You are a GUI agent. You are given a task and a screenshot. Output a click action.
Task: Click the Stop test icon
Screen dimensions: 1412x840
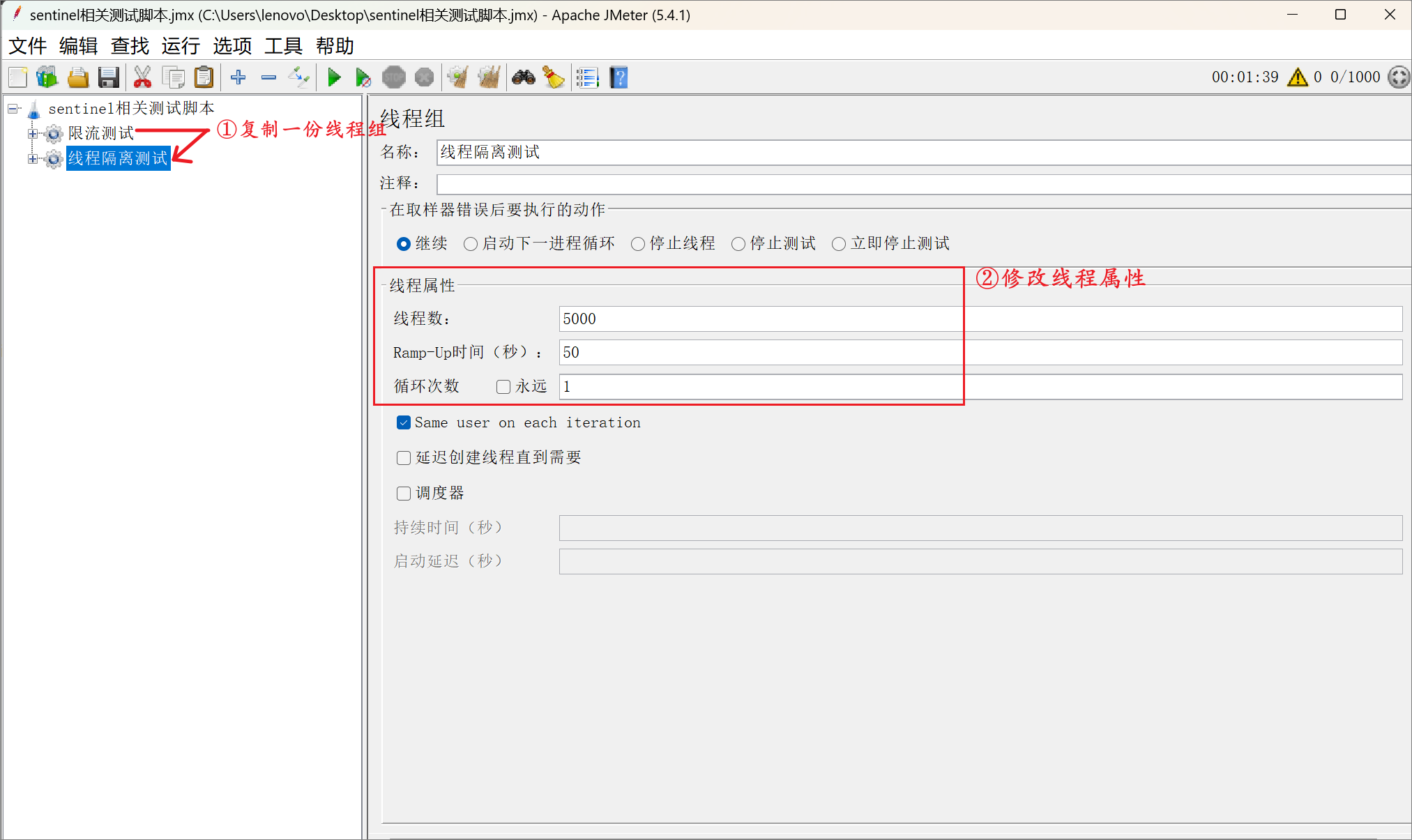click(x=394, y=77)
